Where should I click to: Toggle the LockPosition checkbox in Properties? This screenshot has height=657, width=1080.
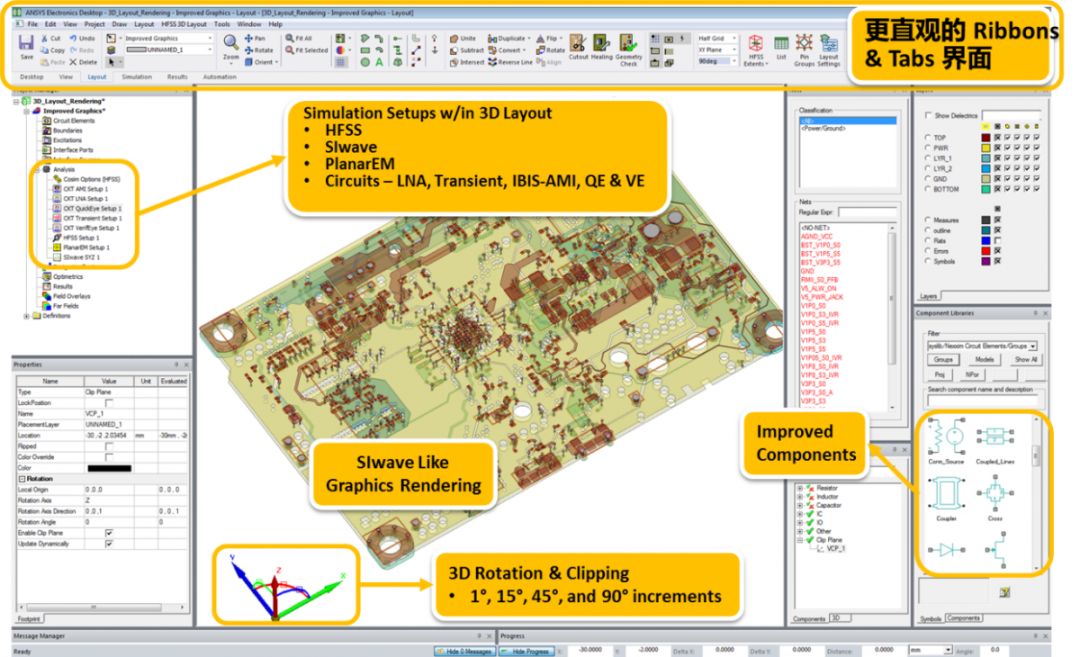[109, 403]
